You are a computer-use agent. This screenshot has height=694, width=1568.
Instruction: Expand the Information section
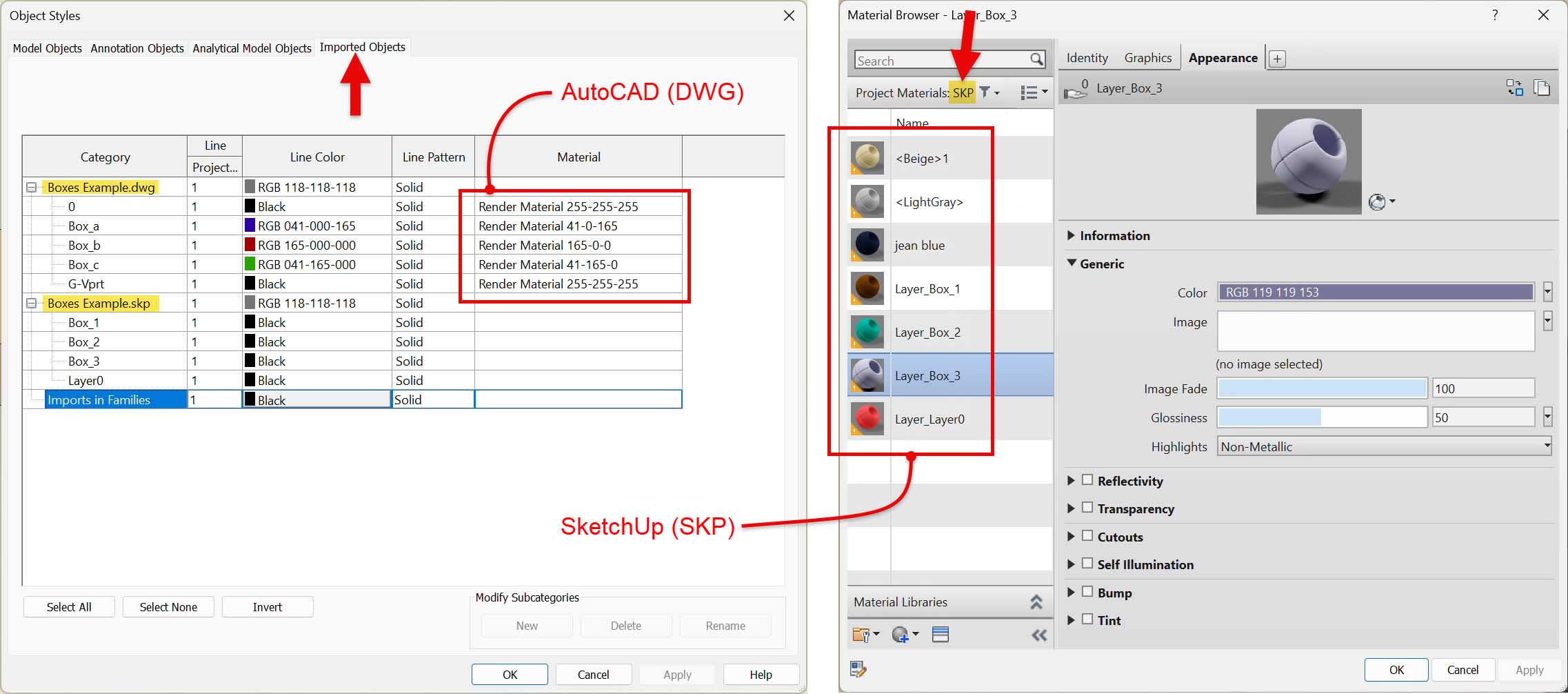click(x=1071, y=235)
